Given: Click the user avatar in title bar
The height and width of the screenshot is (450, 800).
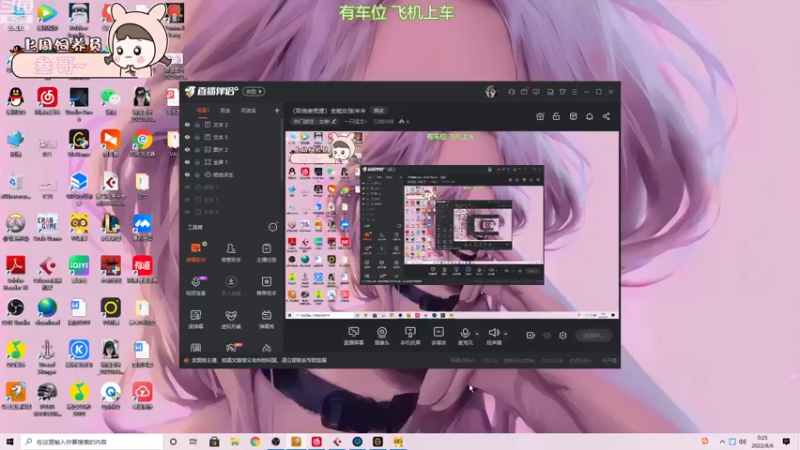Looking at the screenshot, I should pos(491,91).
